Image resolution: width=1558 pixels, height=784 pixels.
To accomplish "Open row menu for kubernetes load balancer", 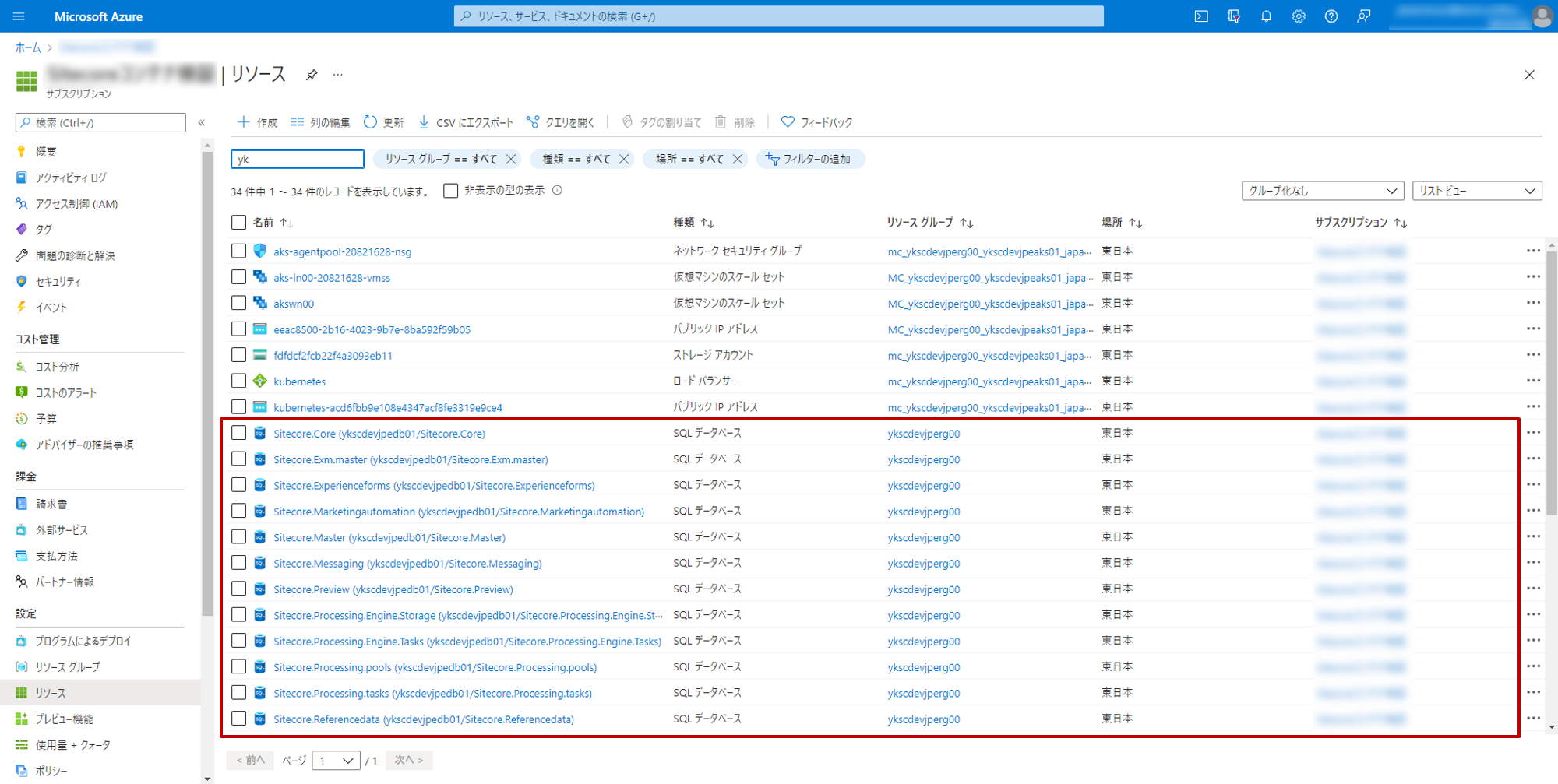I will (x=1533, y=381).
